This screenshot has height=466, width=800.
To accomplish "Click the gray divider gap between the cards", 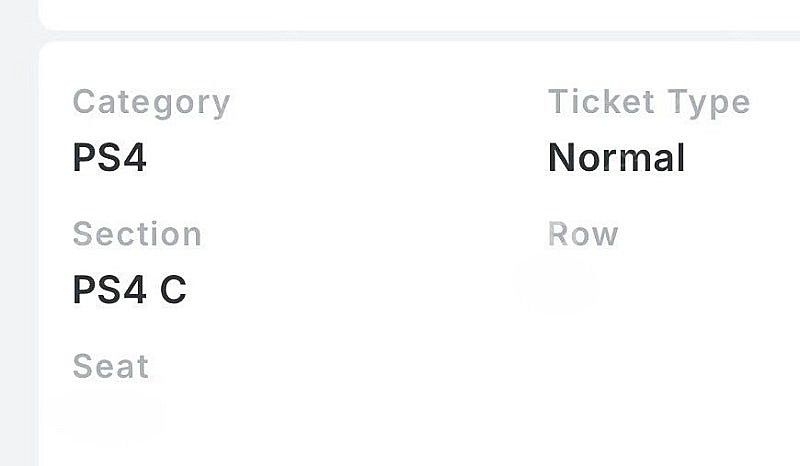I will [418, 36].
